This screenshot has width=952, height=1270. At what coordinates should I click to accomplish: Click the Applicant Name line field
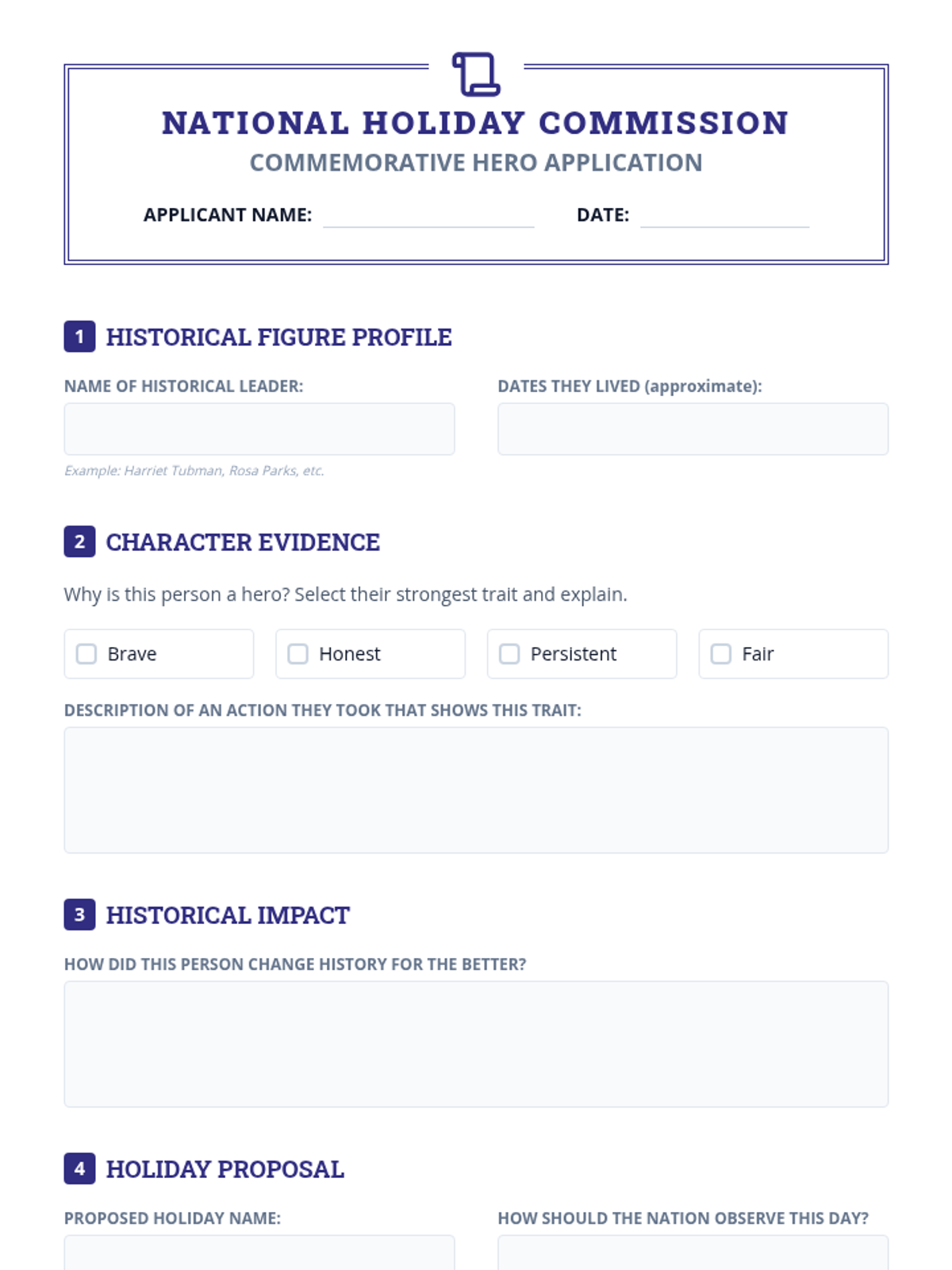pyautogui.click(x=428, y=216)
